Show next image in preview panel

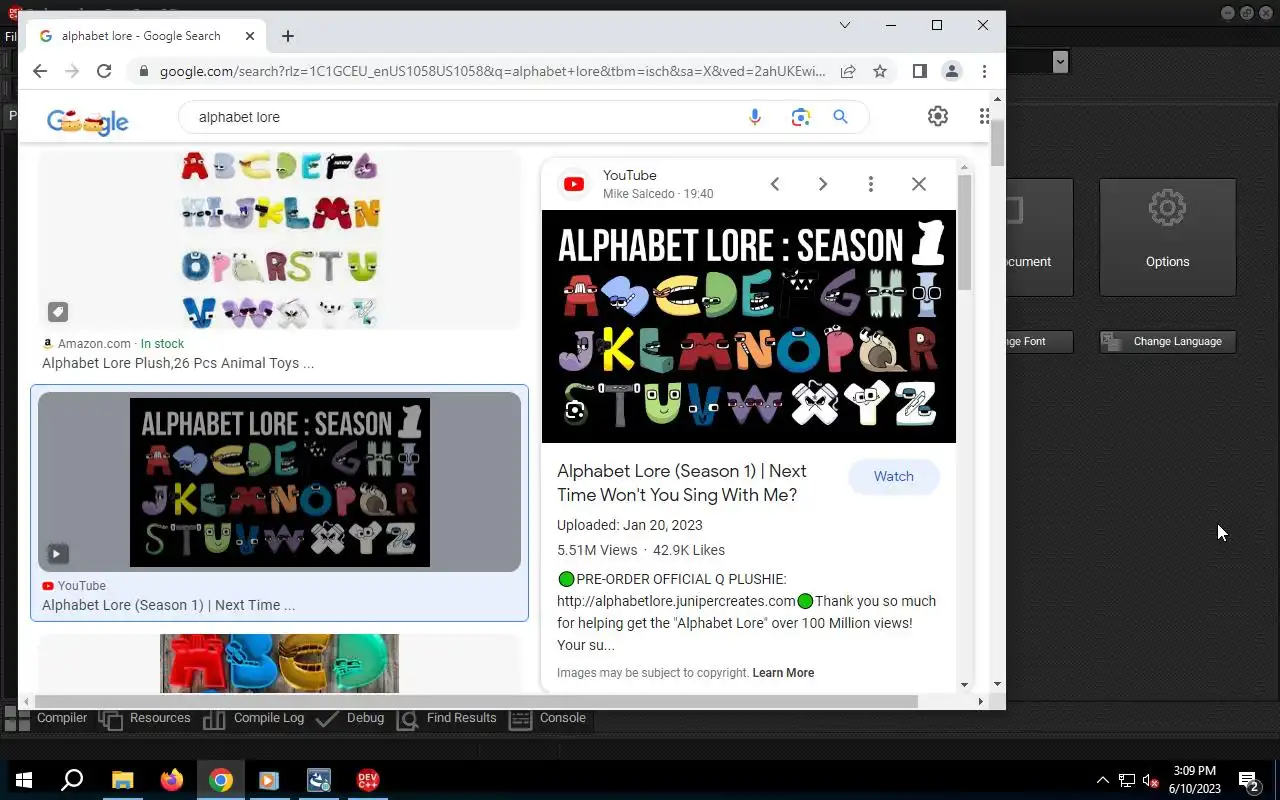click(823, 184)
